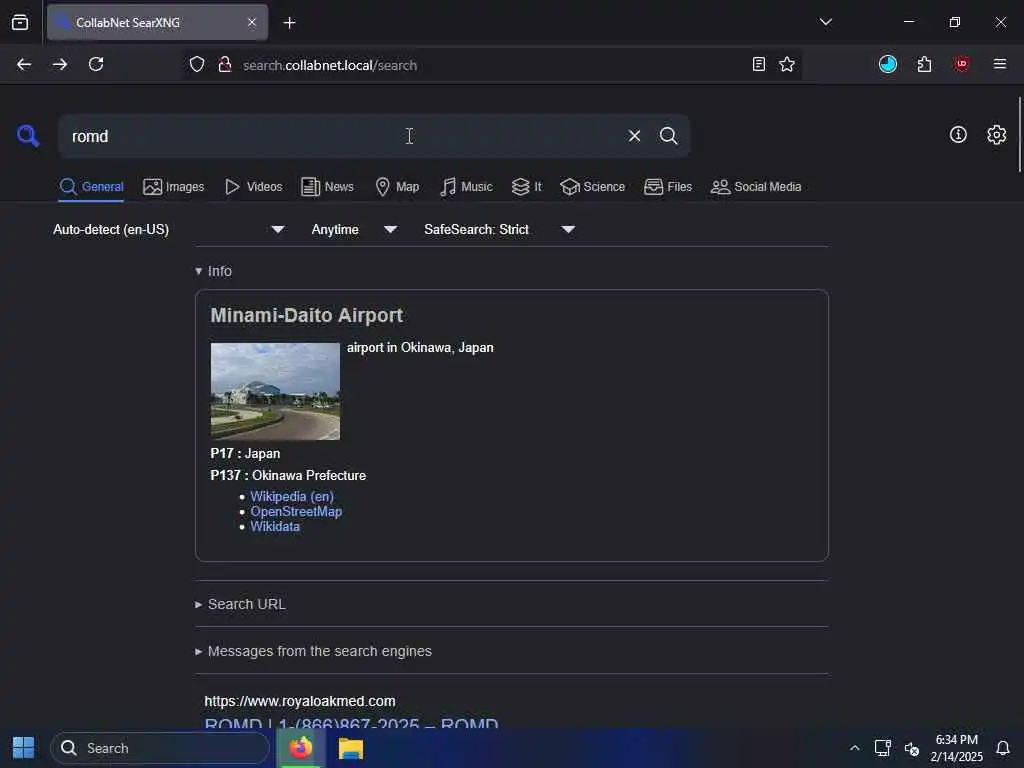Click the taskbar Search box

point(159,748)
